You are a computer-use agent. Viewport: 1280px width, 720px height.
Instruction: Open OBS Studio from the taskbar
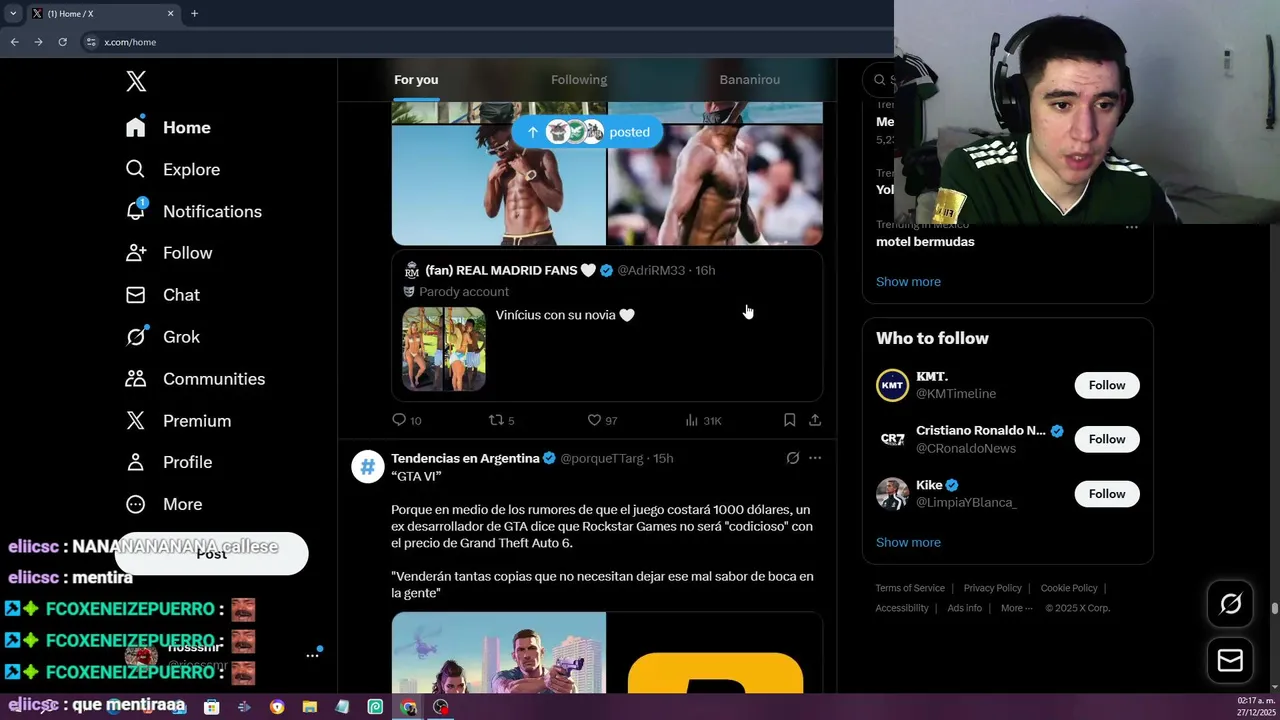[441, 707]
